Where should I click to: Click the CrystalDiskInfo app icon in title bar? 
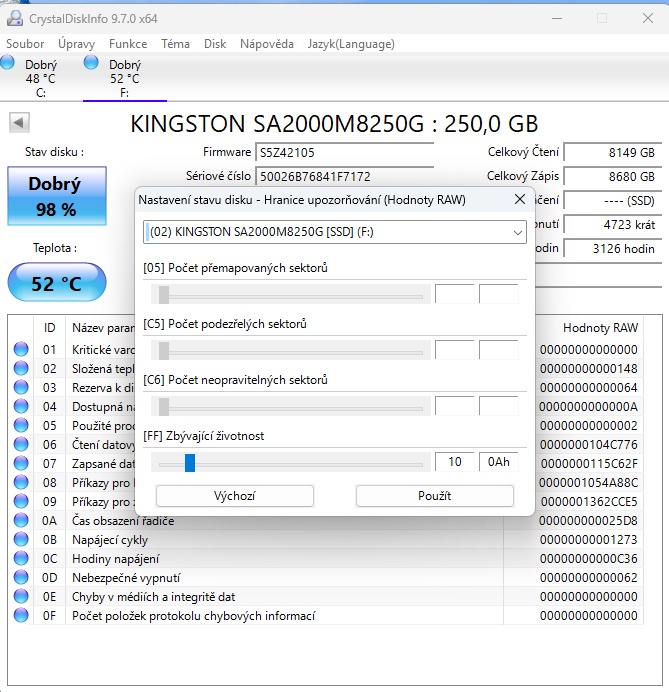point(15,18)
